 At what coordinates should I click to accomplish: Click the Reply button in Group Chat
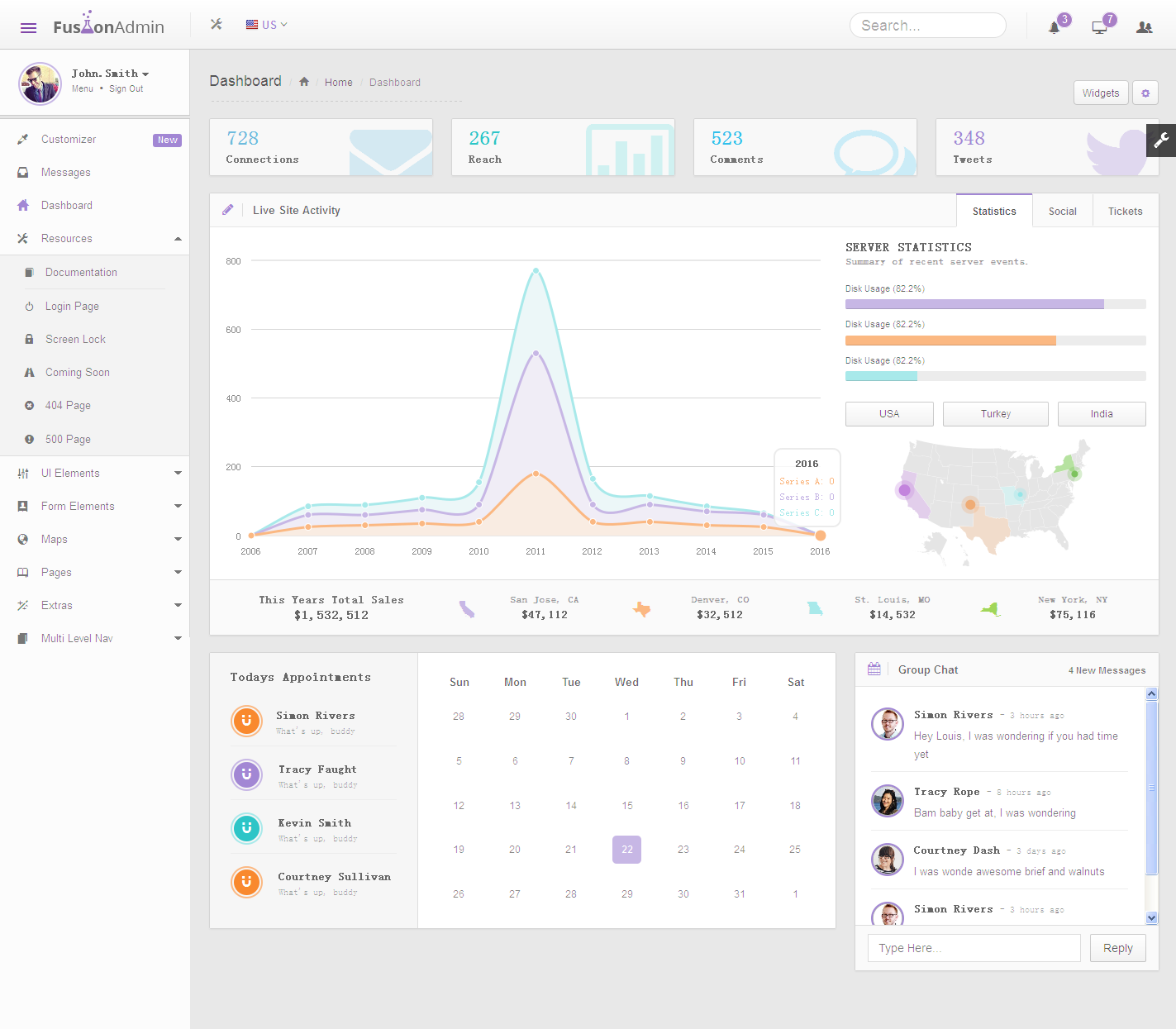1117,948
